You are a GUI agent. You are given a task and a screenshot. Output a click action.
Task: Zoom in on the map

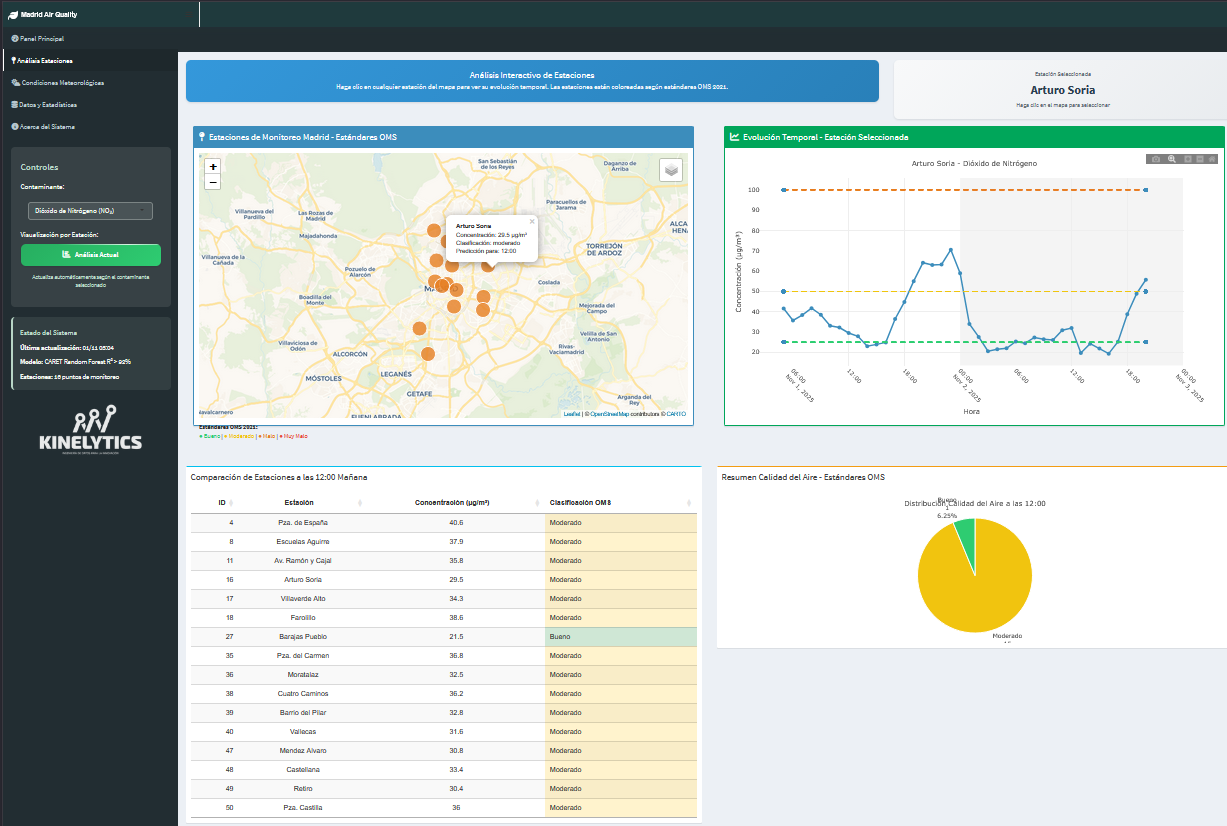pyautogui.click(x=212, y=167)
